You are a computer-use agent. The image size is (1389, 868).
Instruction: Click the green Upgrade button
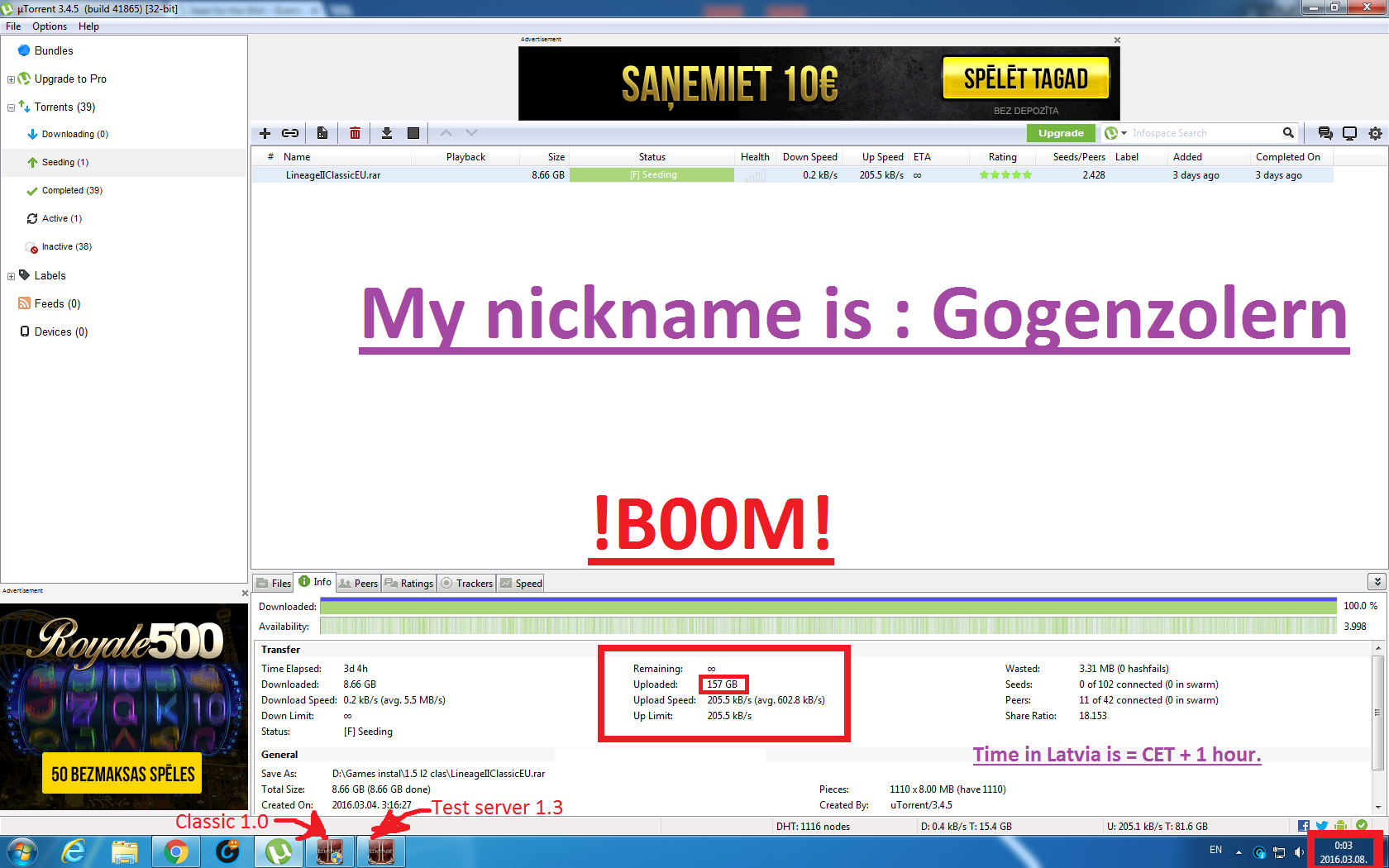tap(1061, 133)
